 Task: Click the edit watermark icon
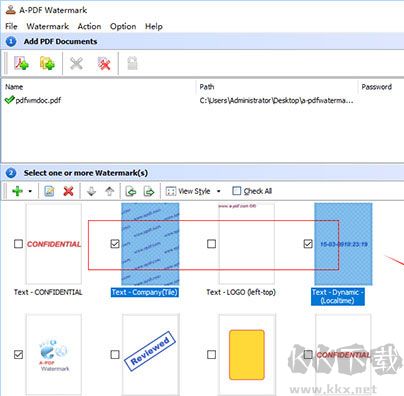(49, 191)
